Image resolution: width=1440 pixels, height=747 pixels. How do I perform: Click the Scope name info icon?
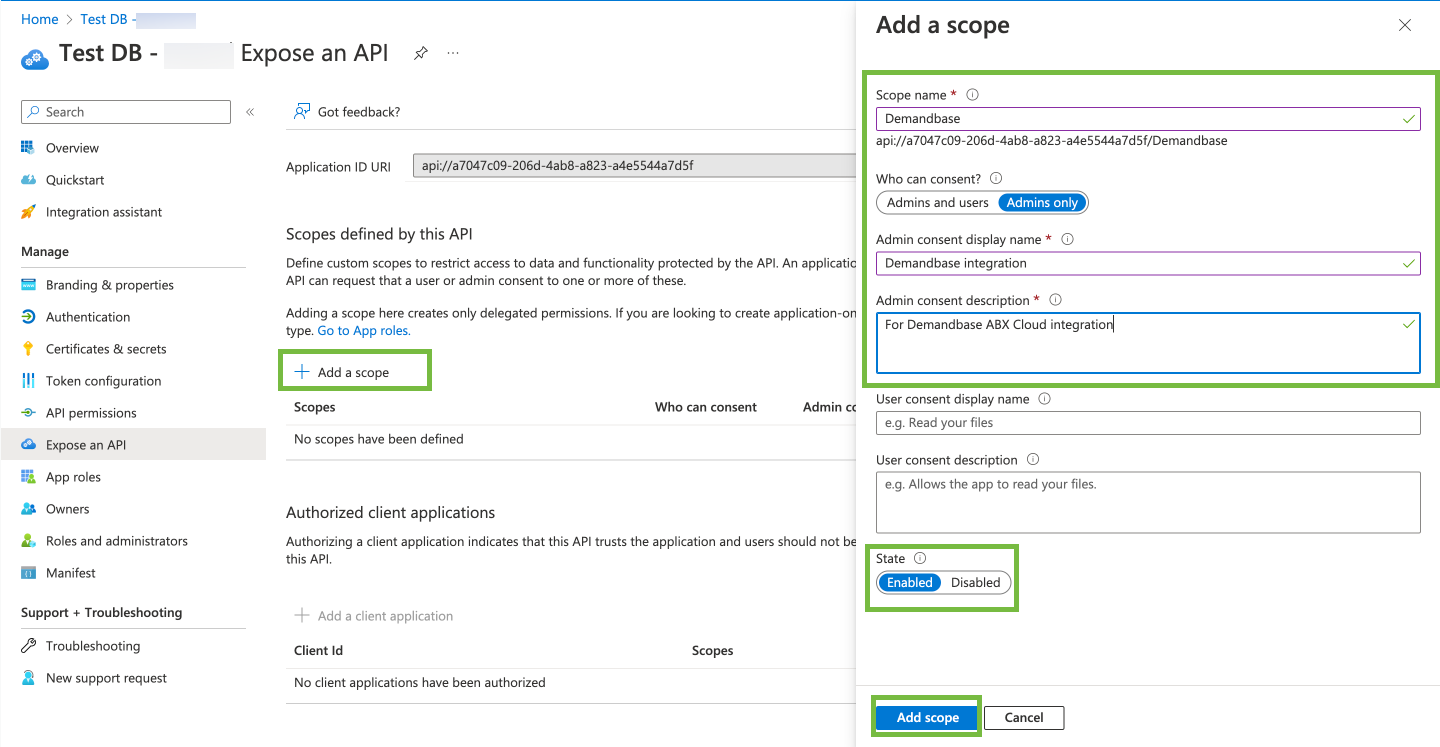972,95
